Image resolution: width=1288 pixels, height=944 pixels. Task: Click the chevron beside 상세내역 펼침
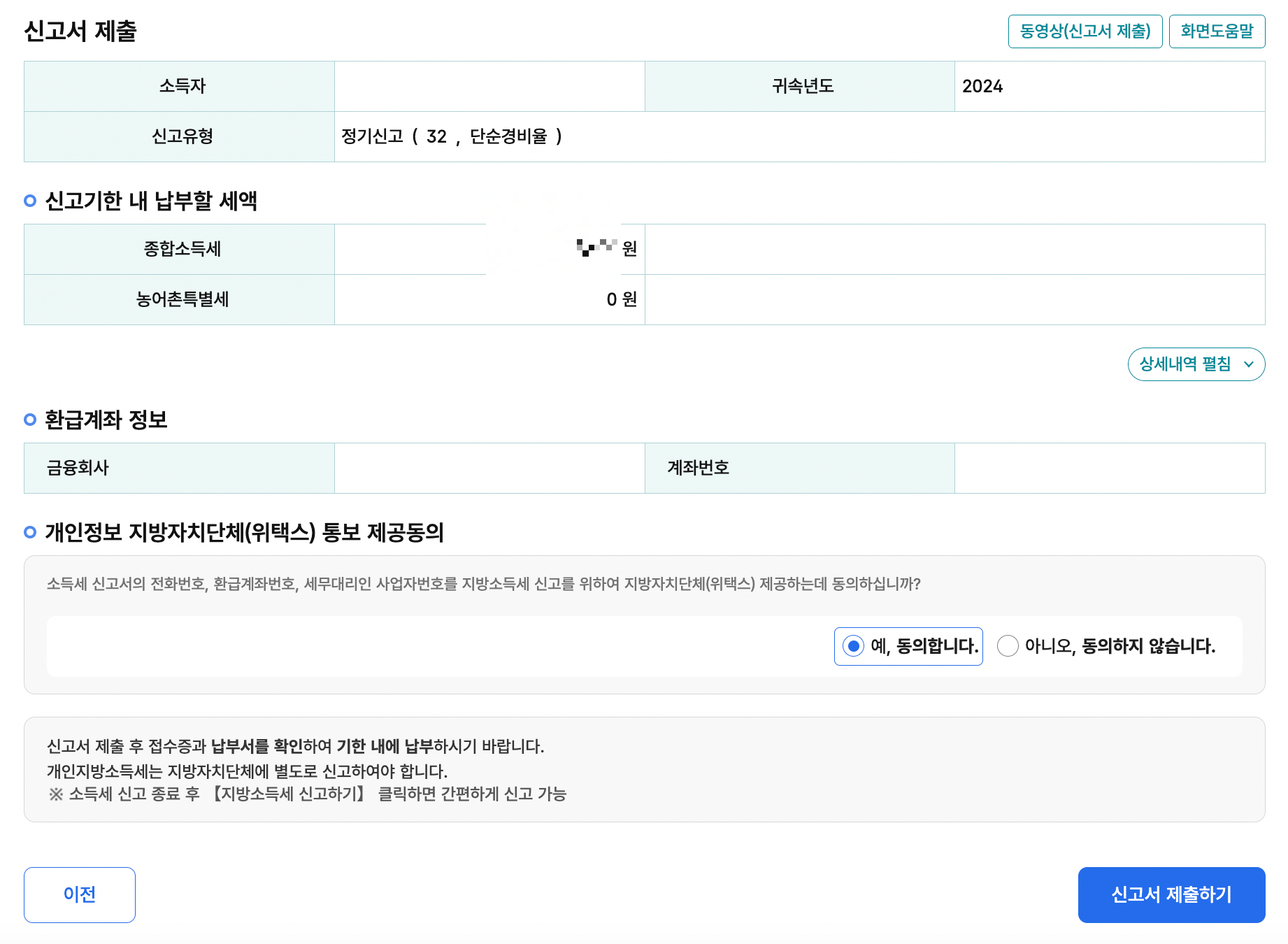click(1248, 364)
